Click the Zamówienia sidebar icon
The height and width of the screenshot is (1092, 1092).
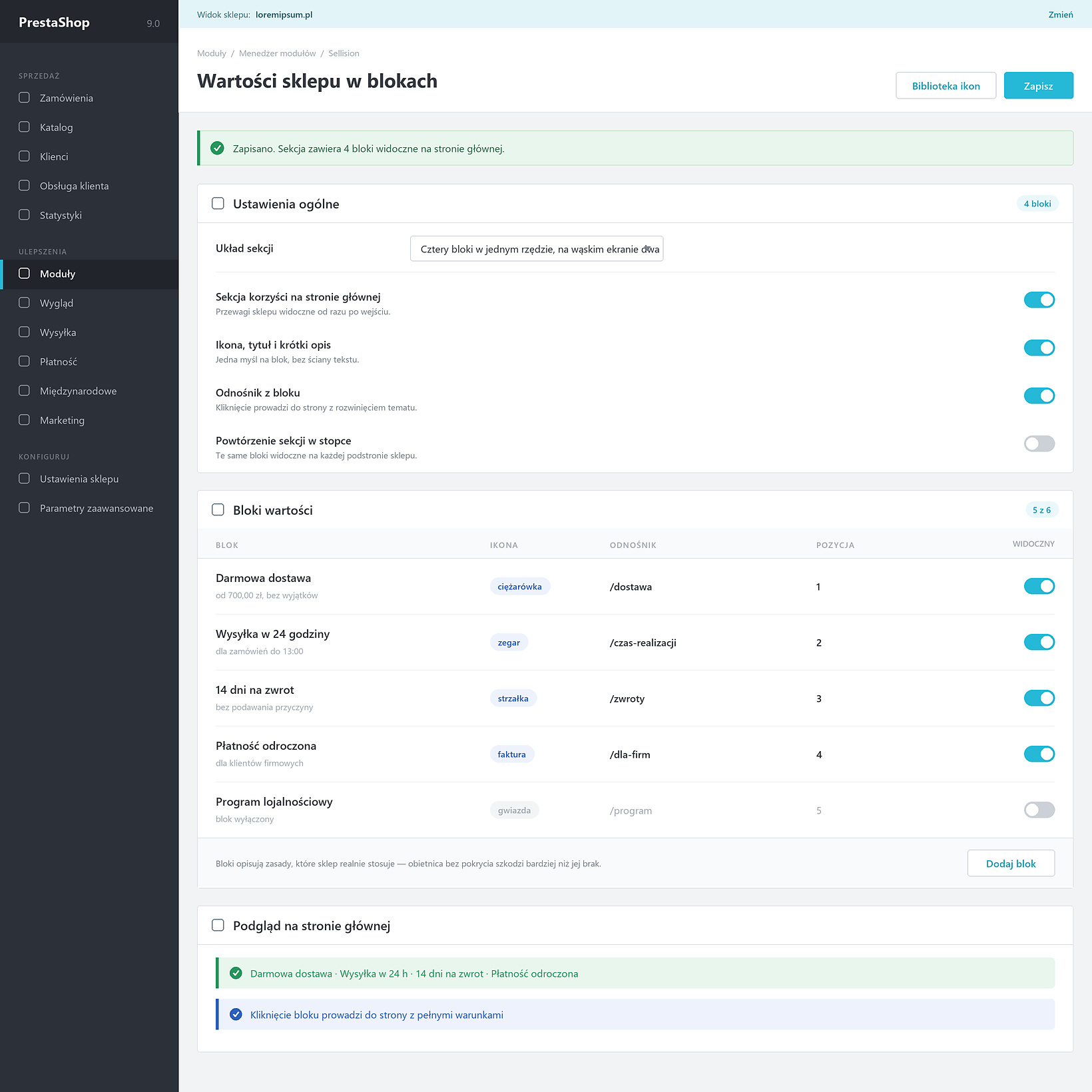(25, 98)
